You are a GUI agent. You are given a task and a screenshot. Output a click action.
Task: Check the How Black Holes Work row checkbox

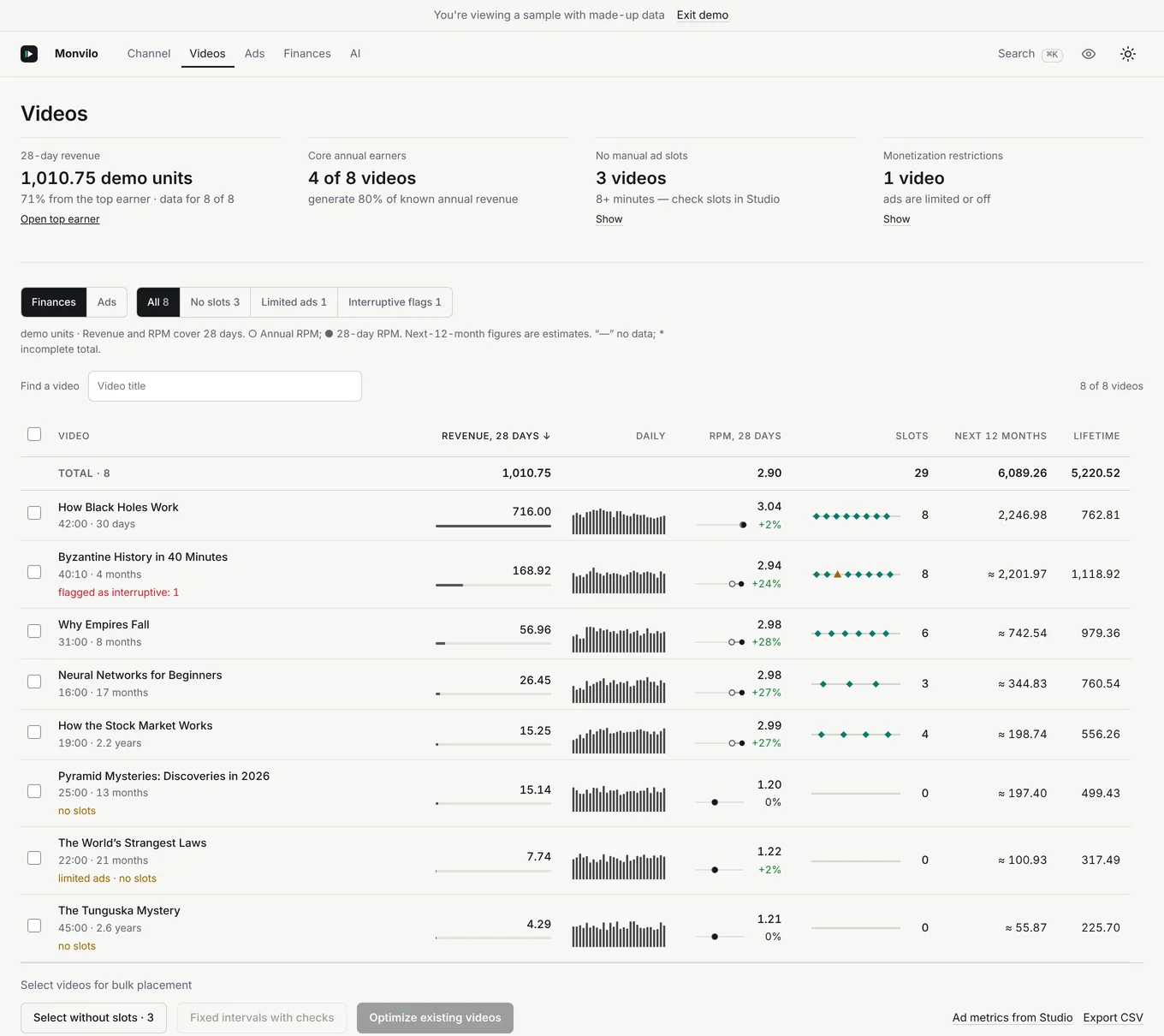point(34,513)
